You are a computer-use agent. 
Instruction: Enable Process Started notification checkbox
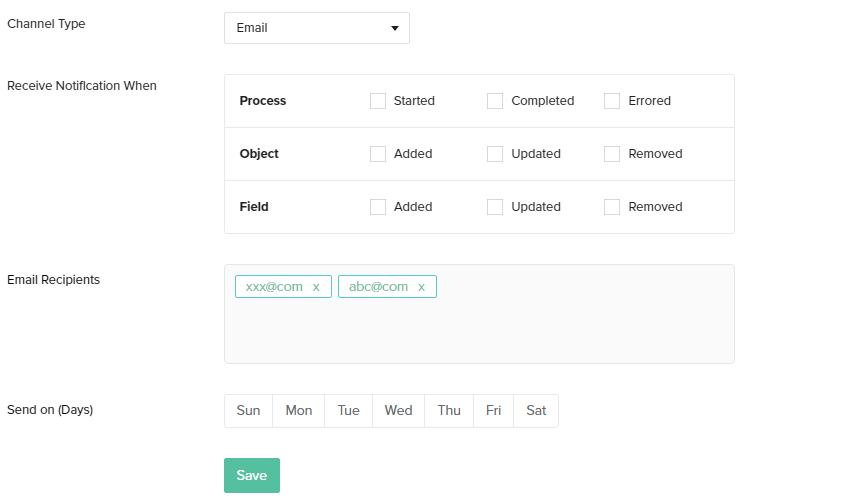(x=378, y=101)
